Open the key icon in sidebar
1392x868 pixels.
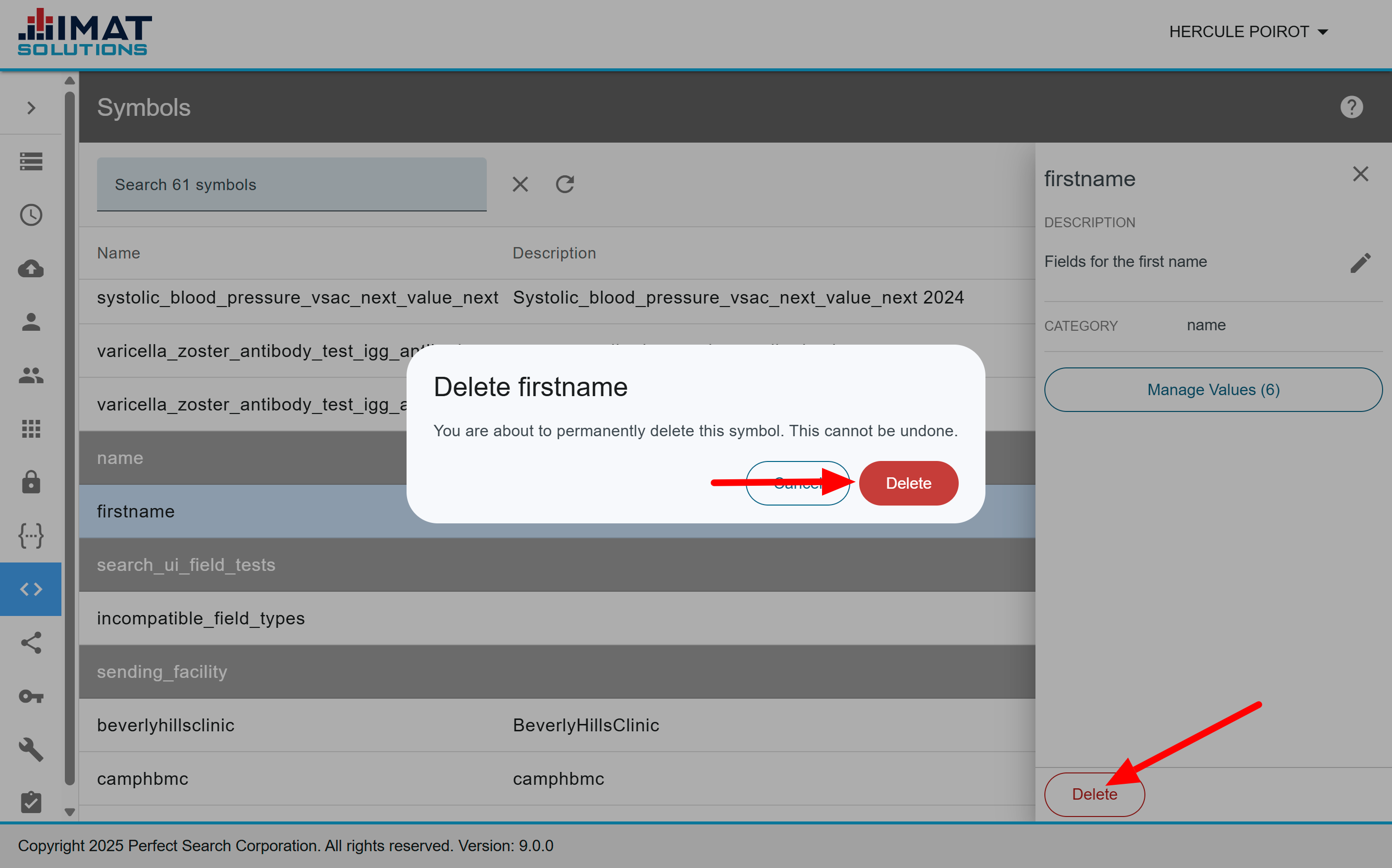[x=31, y=696]
